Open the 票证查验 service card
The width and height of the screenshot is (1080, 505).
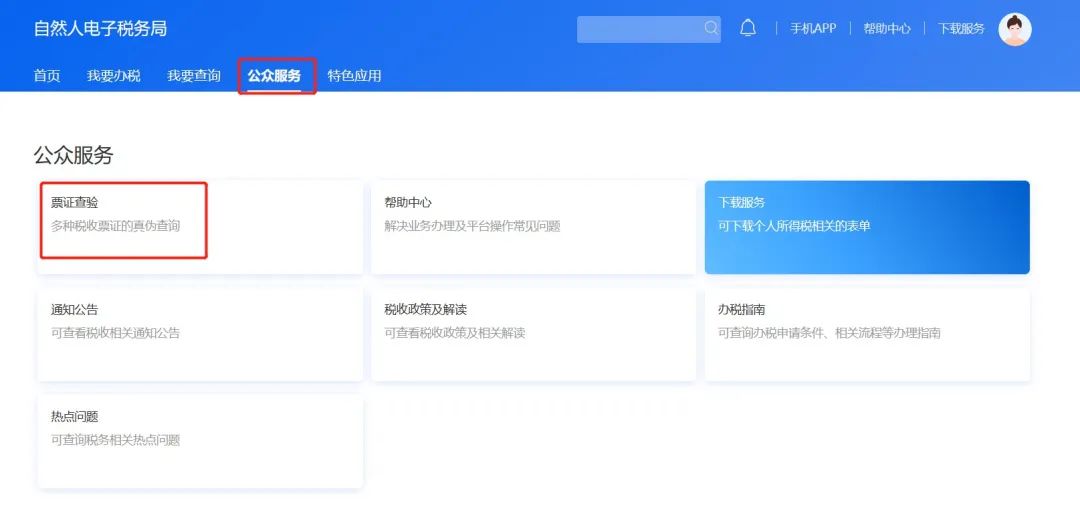coord(200,226)
